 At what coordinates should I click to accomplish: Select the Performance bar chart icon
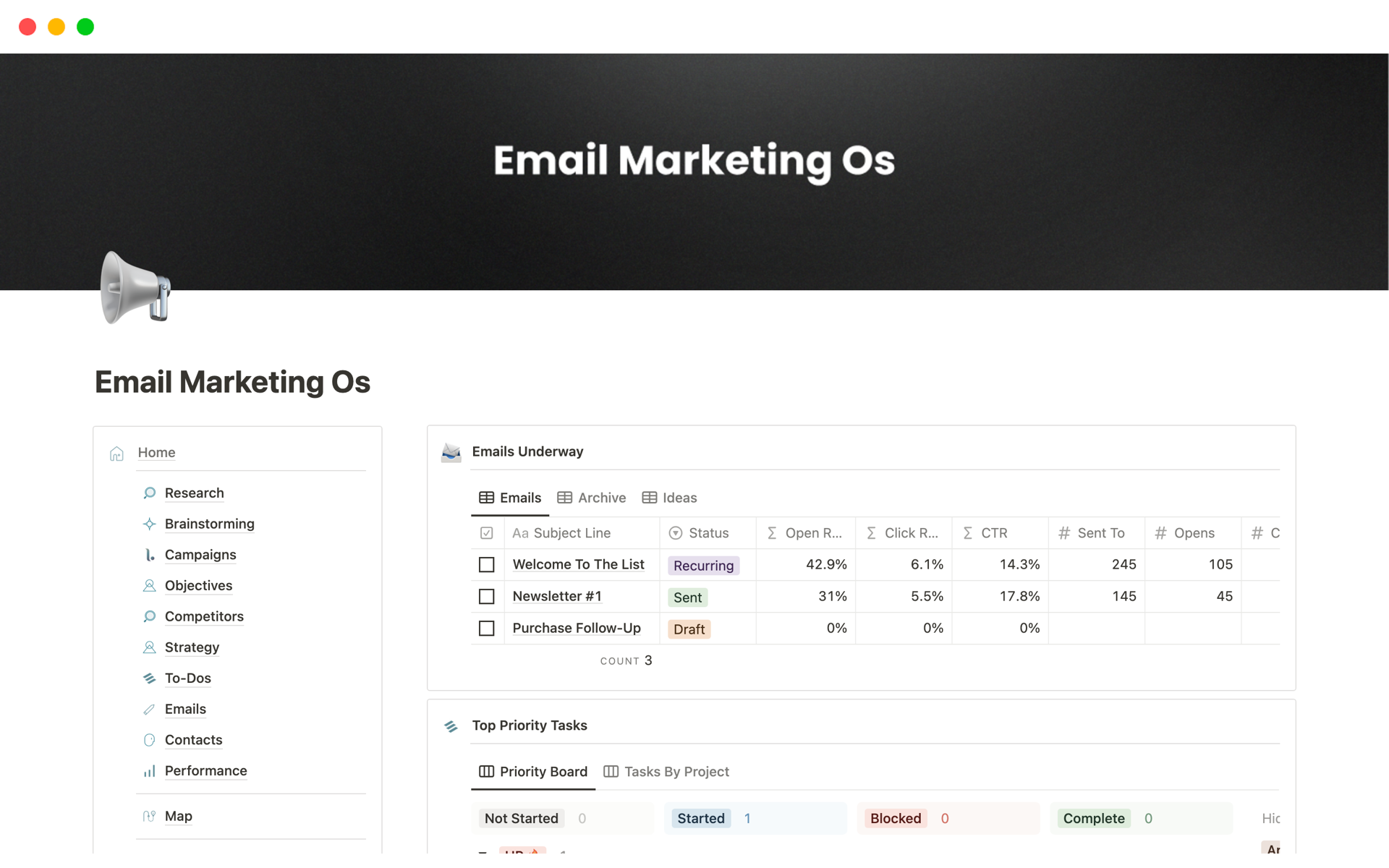click(x=149, y=771)
